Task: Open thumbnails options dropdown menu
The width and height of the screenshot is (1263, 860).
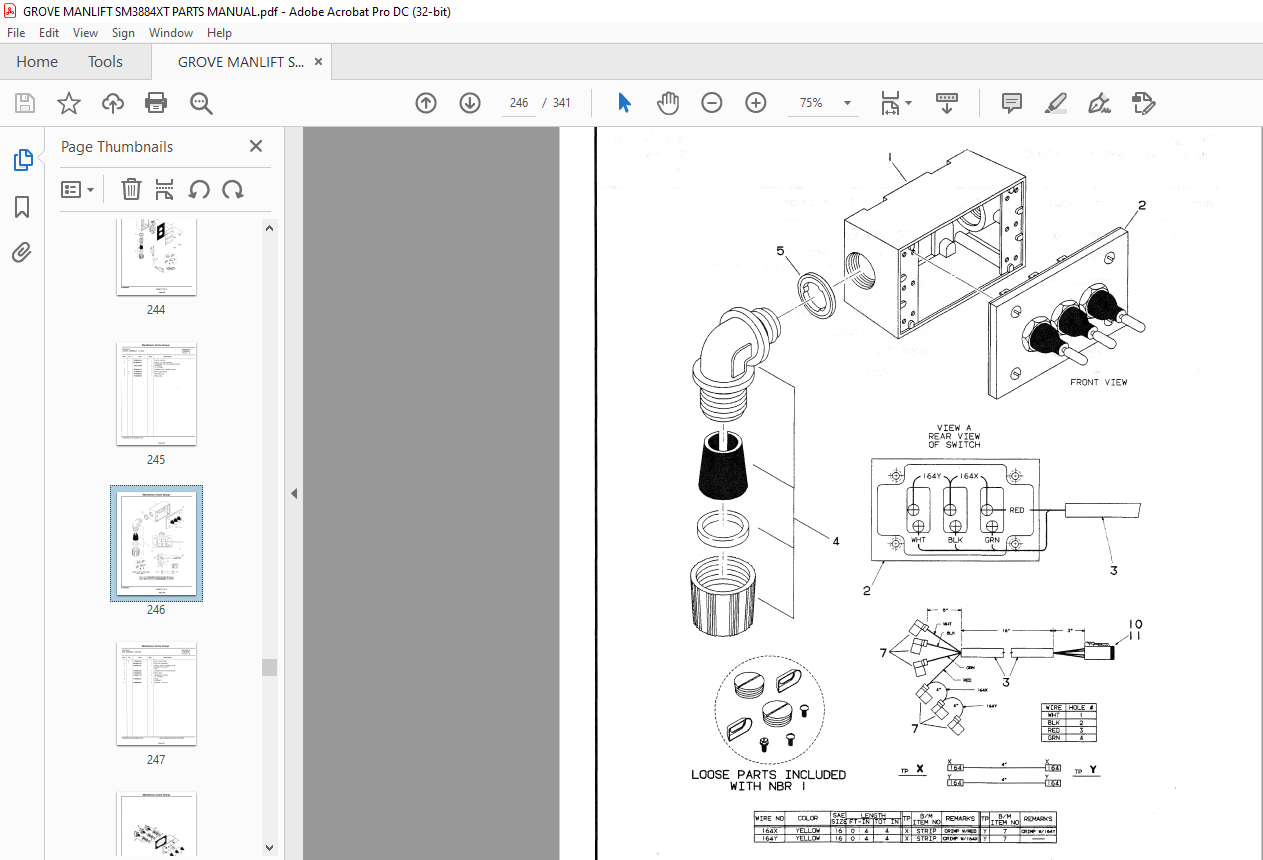Action: 78,189
